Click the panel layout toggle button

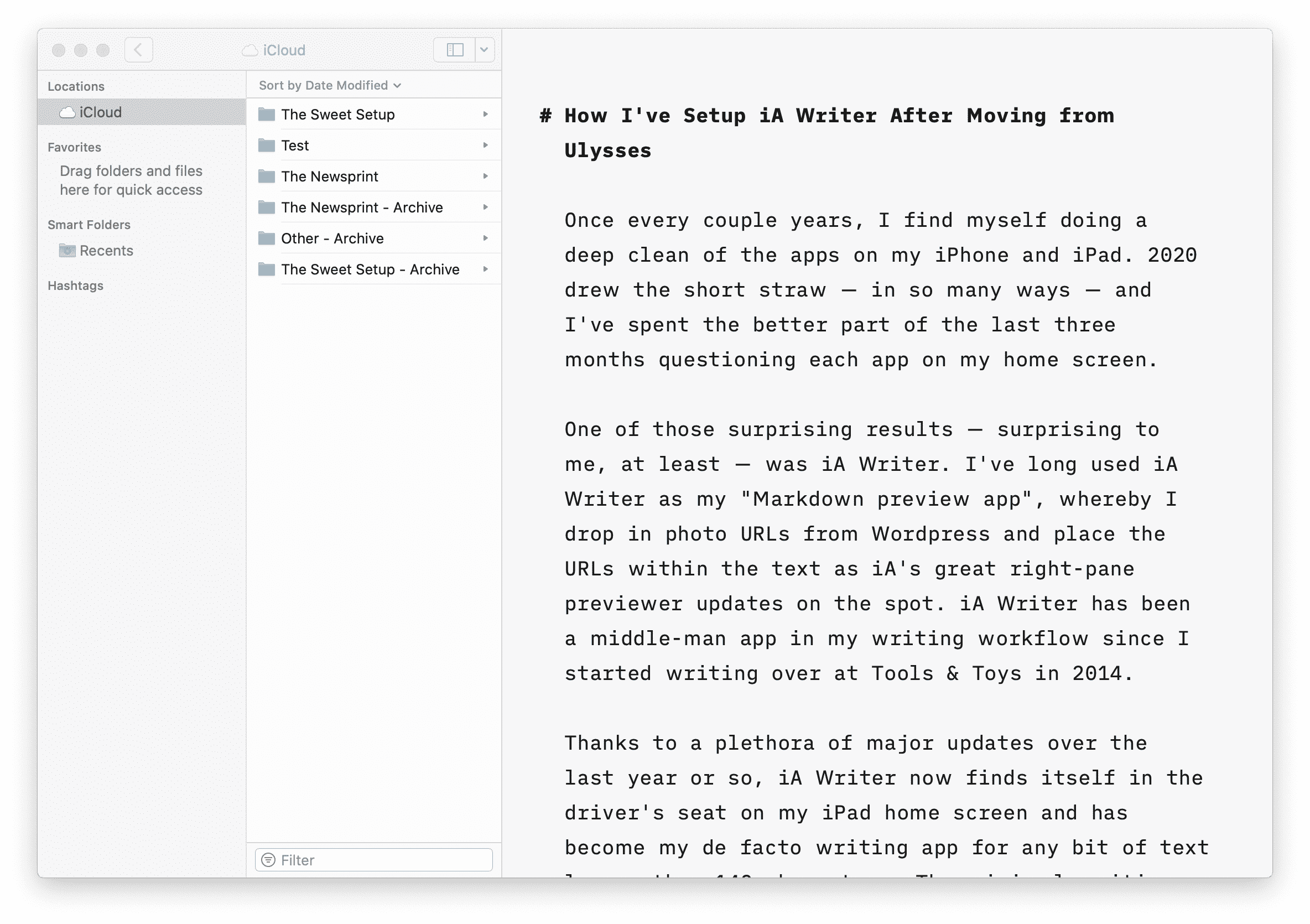point(455,51)
